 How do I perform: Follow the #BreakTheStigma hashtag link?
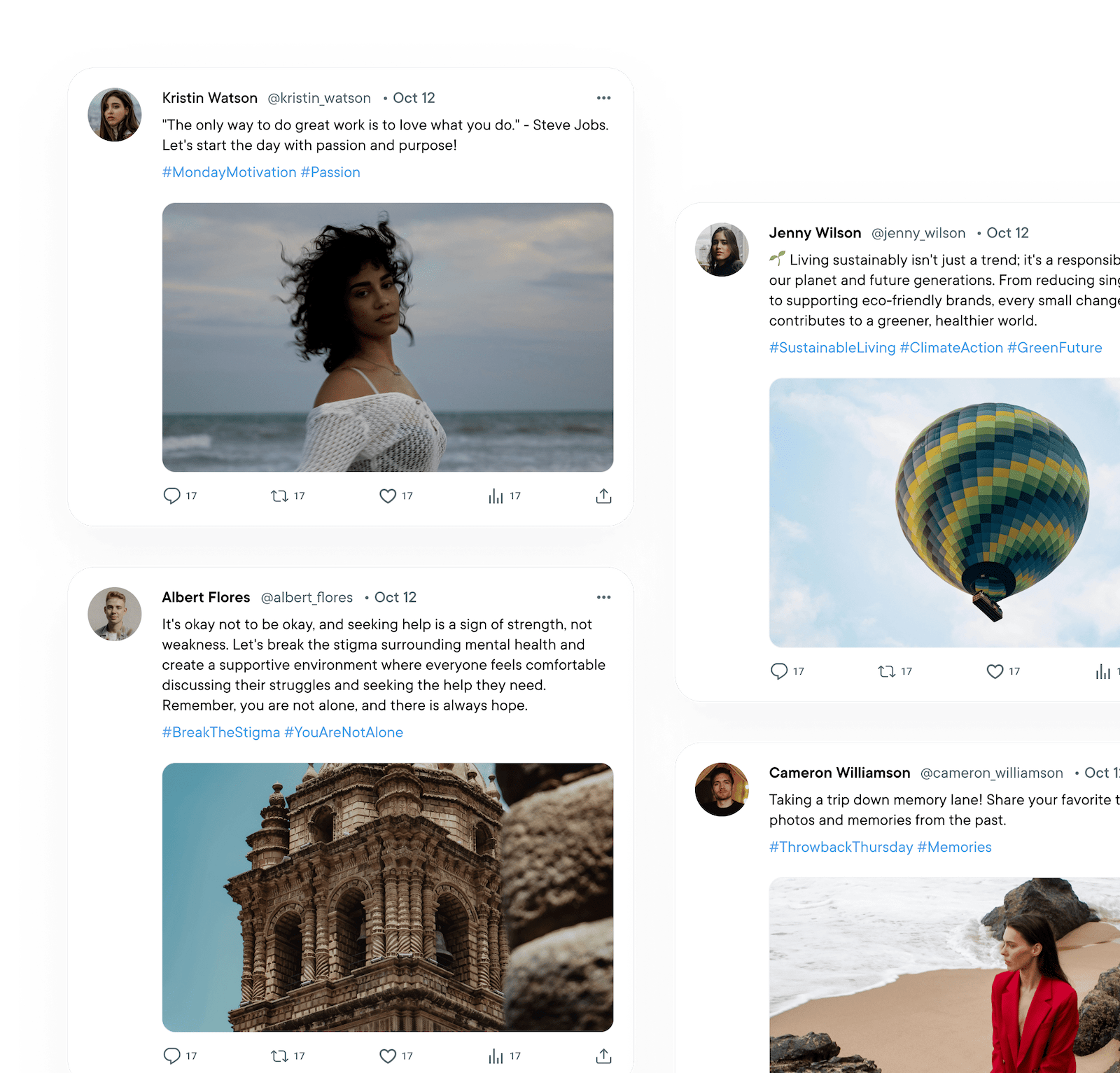click(x=221, y=732)
